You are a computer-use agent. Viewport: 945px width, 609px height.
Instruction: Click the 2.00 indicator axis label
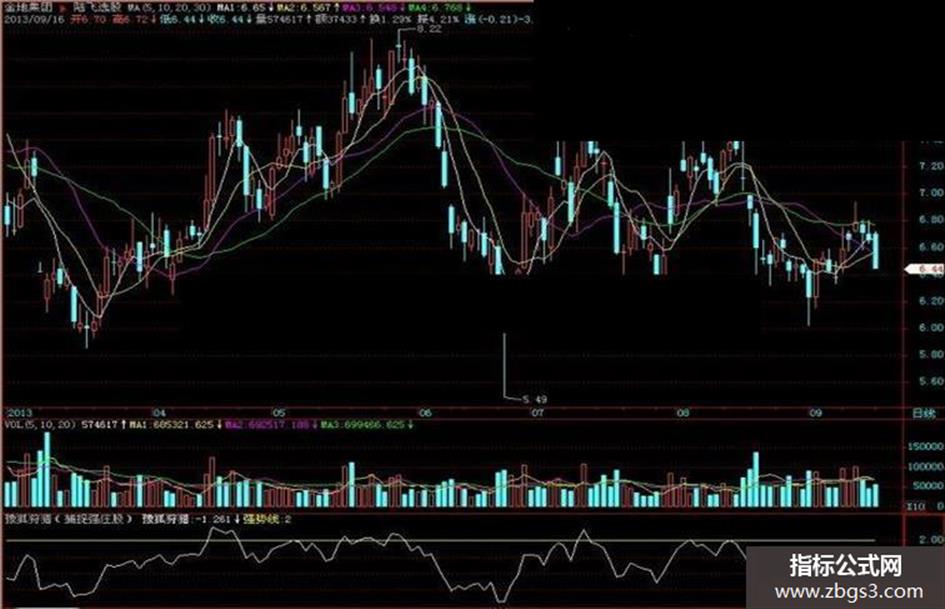(x=932, y=539)
